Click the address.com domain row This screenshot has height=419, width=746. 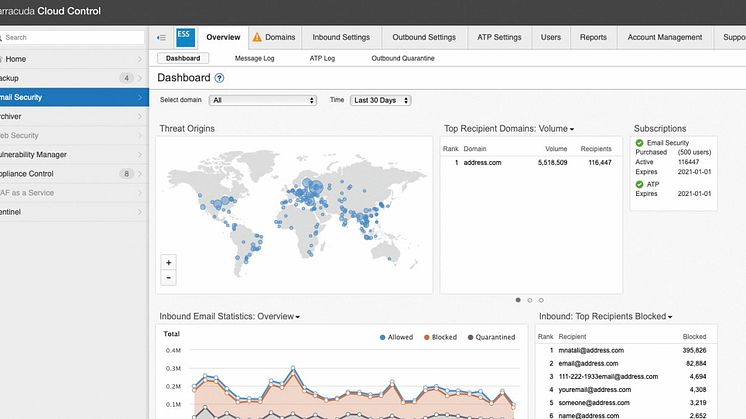(x=531, y=163)
